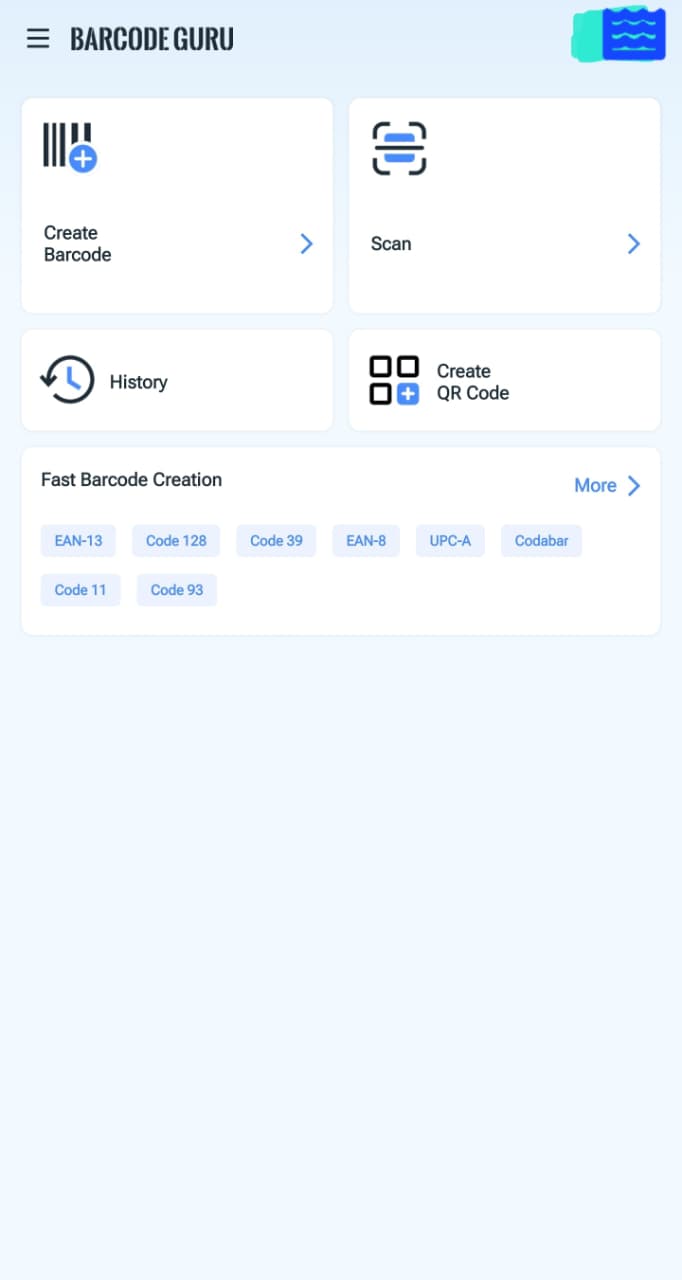Tap the History clock icon

click(67, 381)
